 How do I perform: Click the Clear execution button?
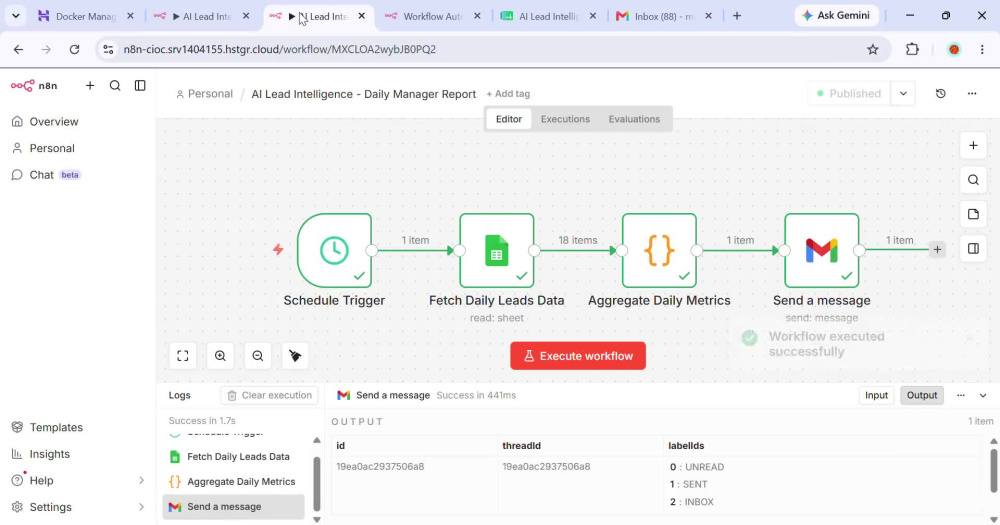click(x=270, y=395)
